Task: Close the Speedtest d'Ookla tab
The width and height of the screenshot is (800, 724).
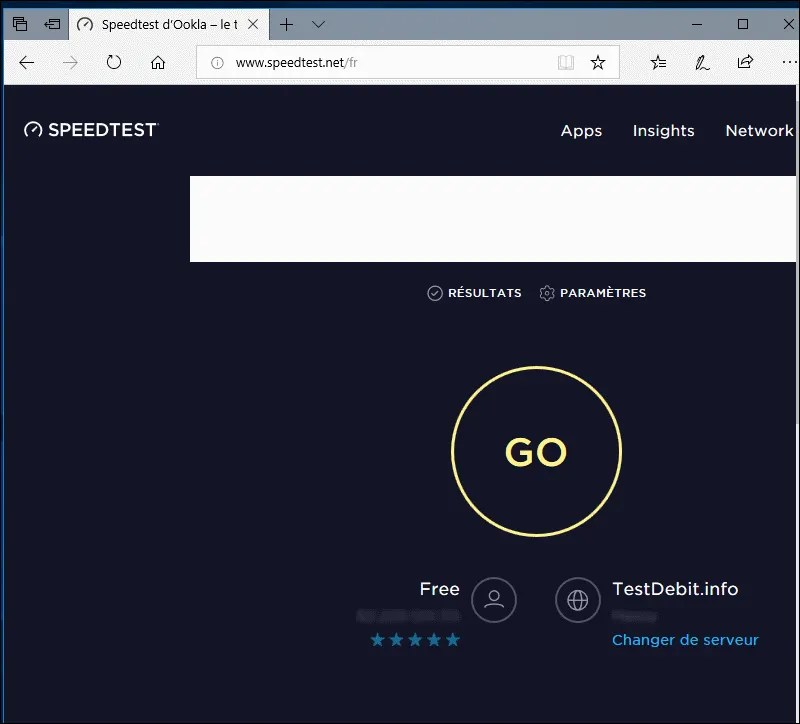Action: 253,24
